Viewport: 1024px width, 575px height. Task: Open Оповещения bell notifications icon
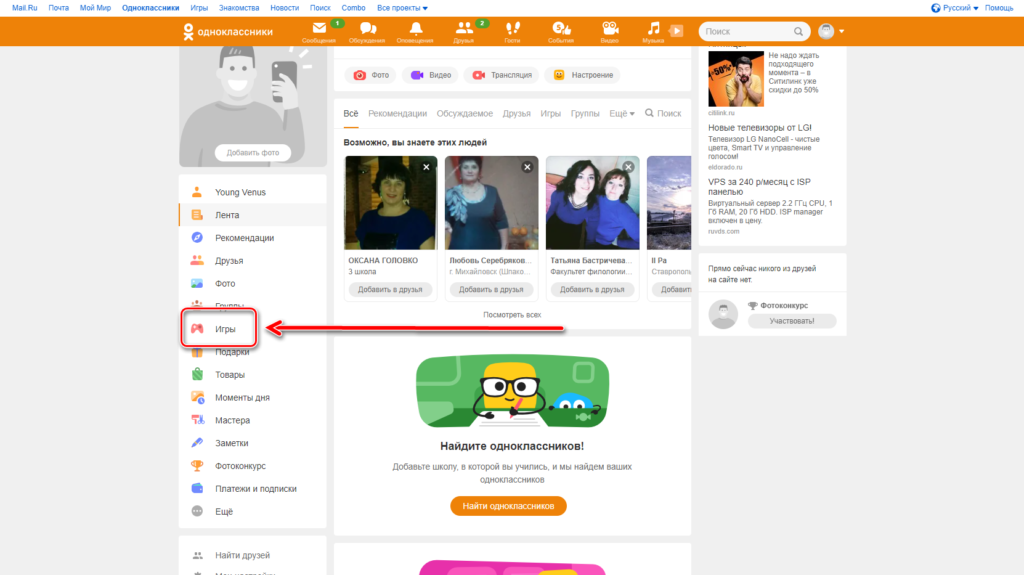pyautogui.click(x=415, y=30)
